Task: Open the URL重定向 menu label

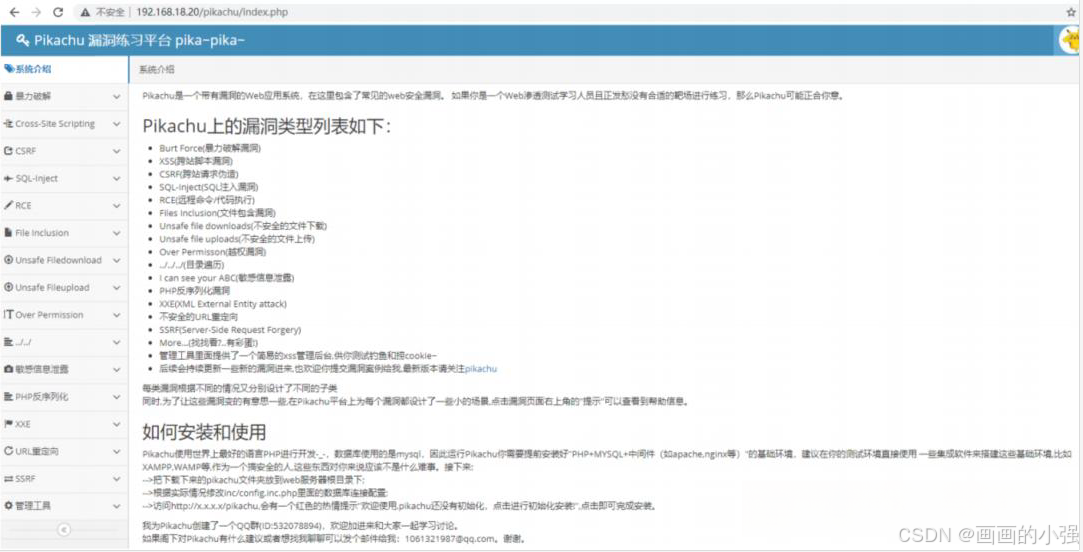Action: 37,451
